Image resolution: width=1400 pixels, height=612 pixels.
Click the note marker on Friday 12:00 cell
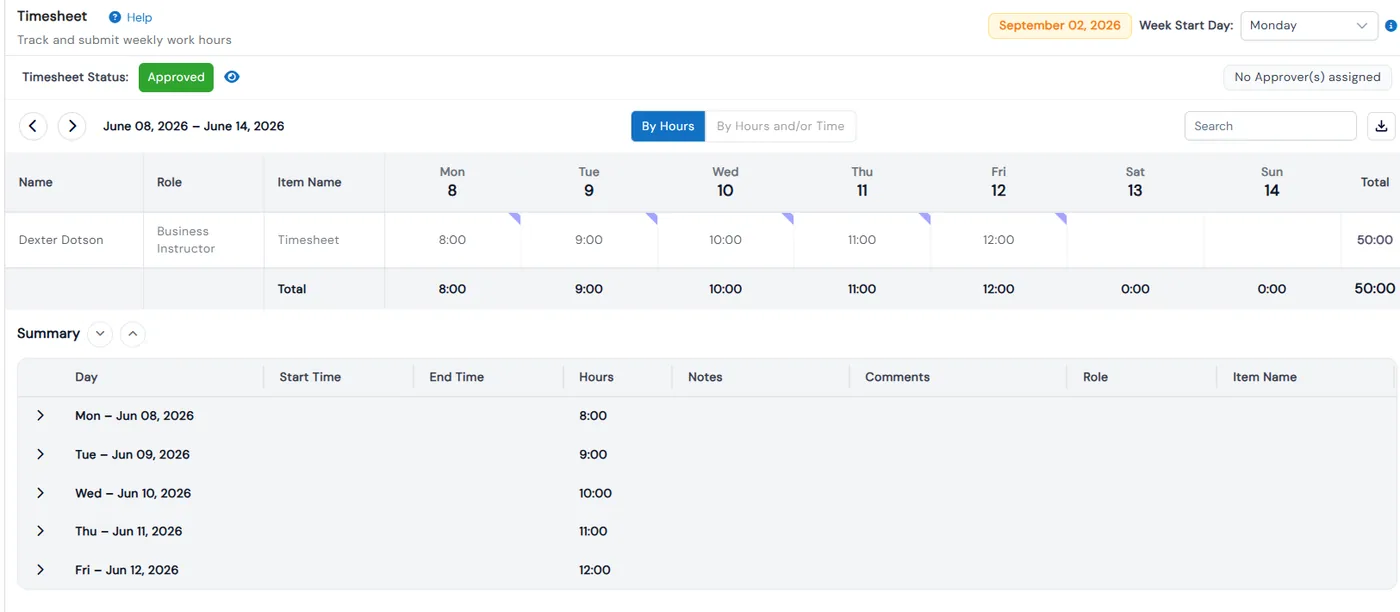coord(1062,217)
